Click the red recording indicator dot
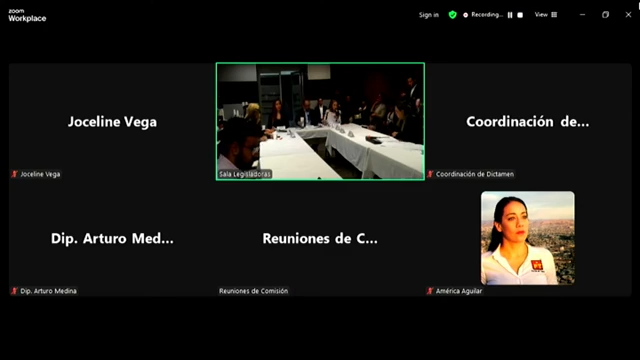This screenshot has height=360, width=640. point(465,15)
